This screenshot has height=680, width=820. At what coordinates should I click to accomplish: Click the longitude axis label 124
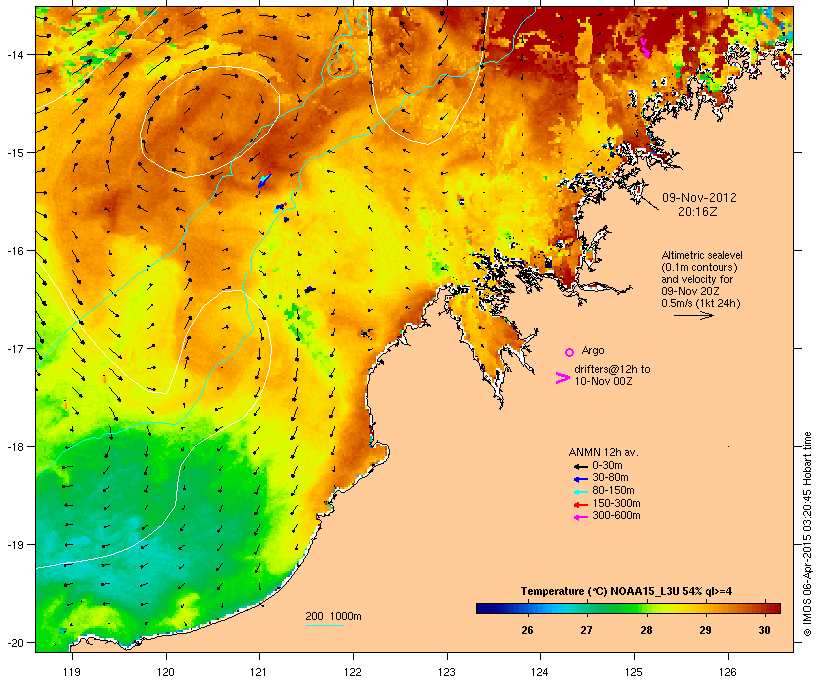click(x=540, y=672)
